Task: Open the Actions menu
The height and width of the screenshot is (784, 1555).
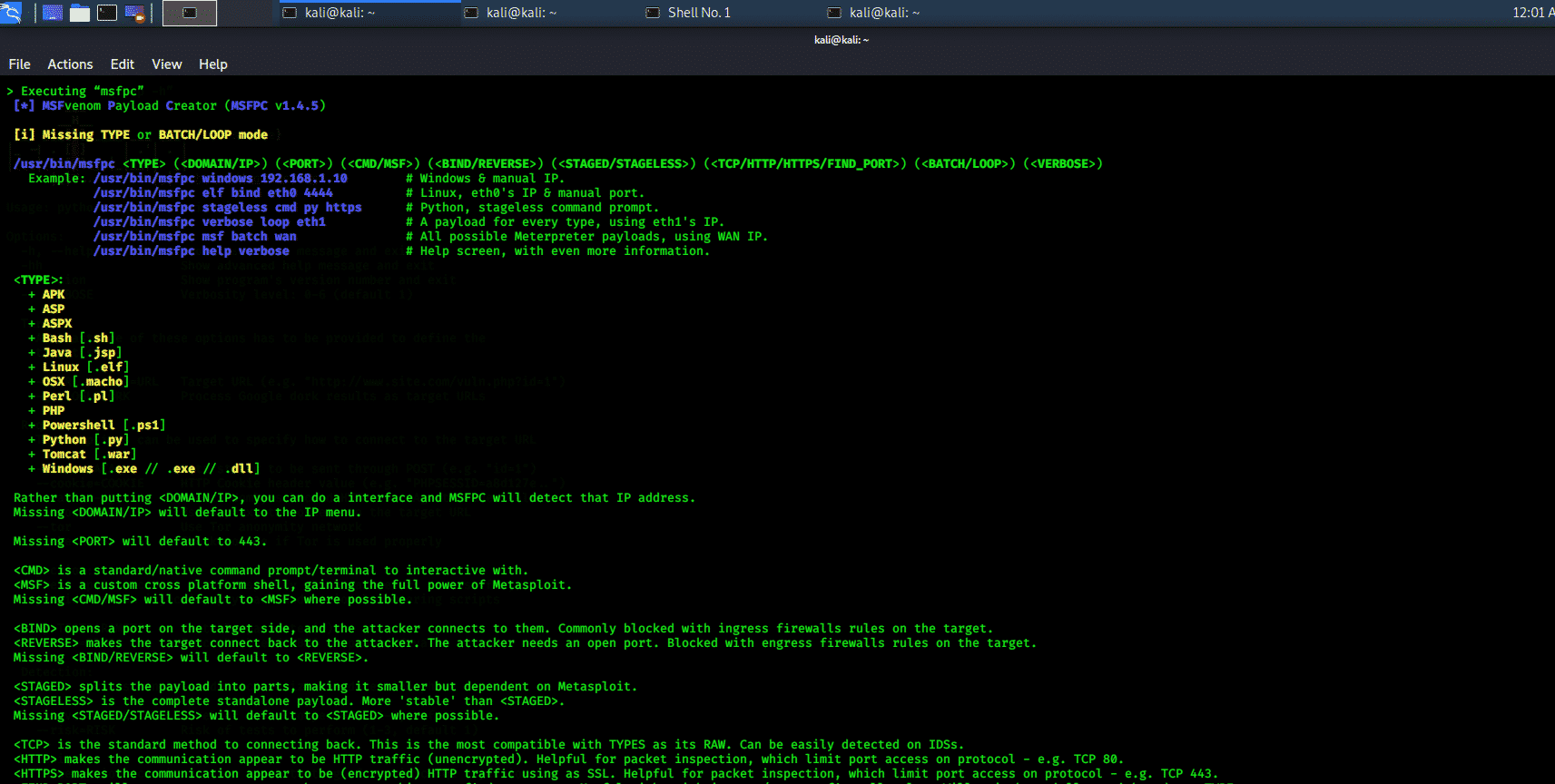Action: point(70,64)
